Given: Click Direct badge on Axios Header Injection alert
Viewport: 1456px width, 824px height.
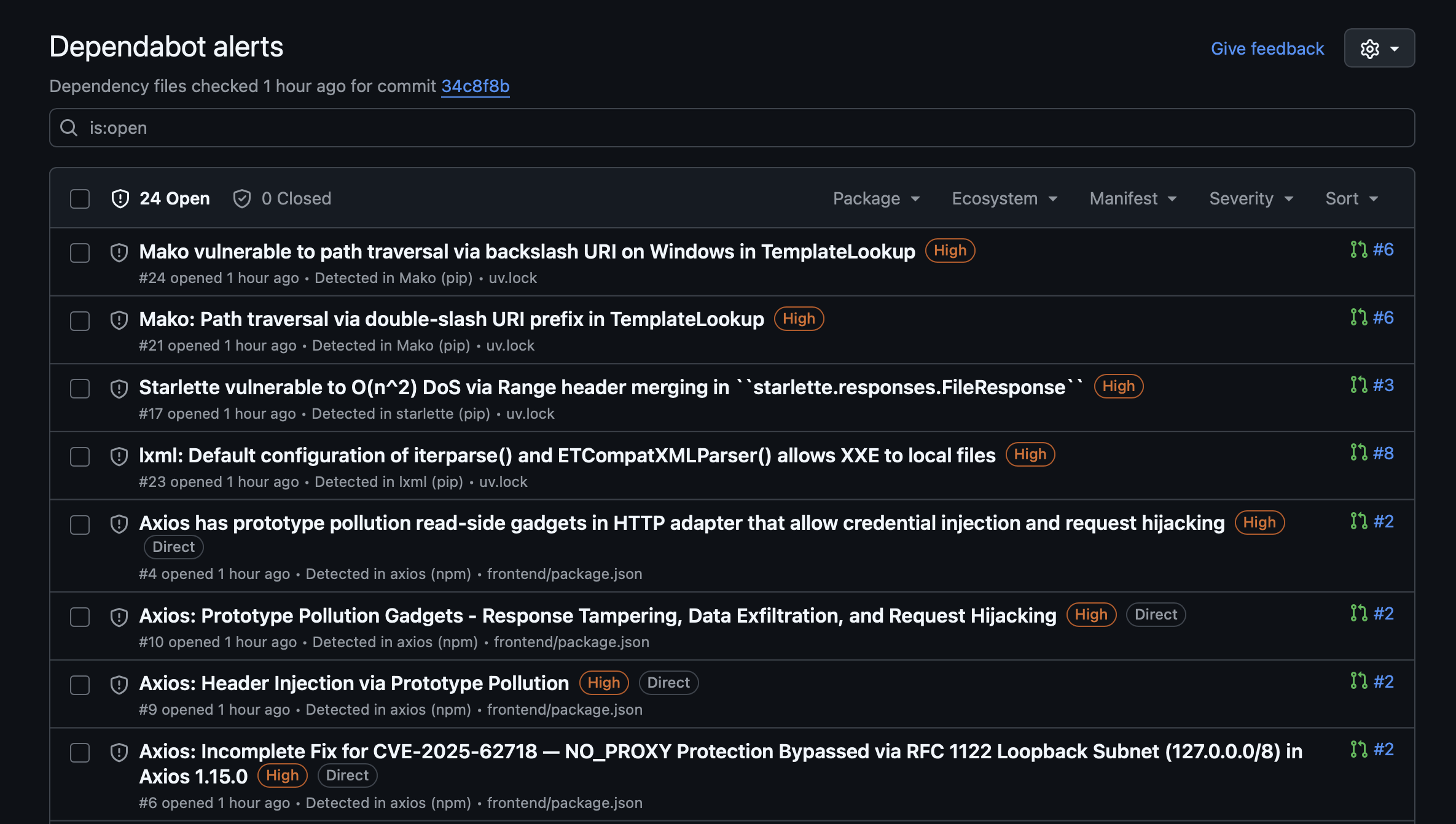Looking at the screenshot, I should click(x=668, y=683).
